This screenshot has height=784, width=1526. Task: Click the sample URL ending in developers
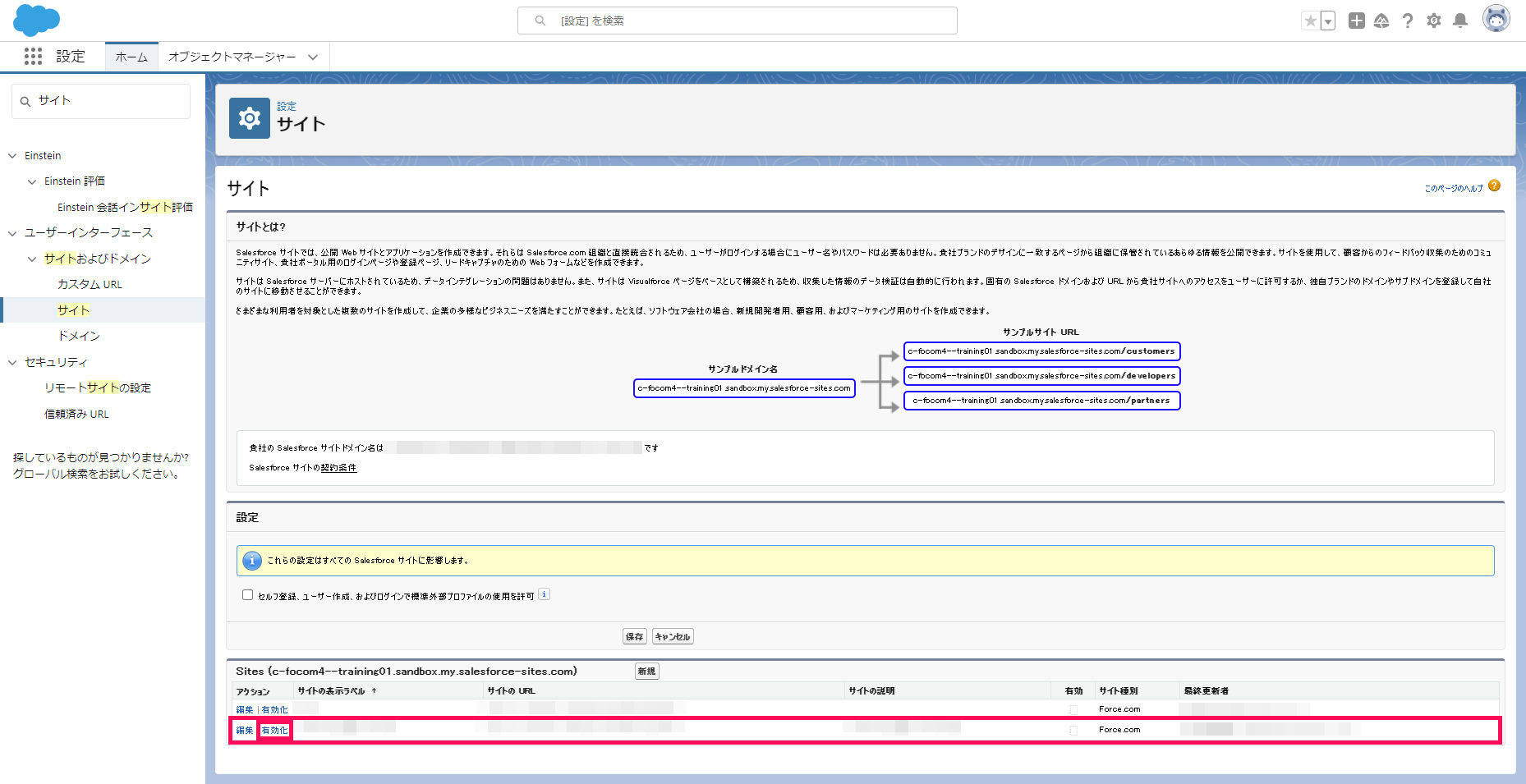[x=1041, y=376]
